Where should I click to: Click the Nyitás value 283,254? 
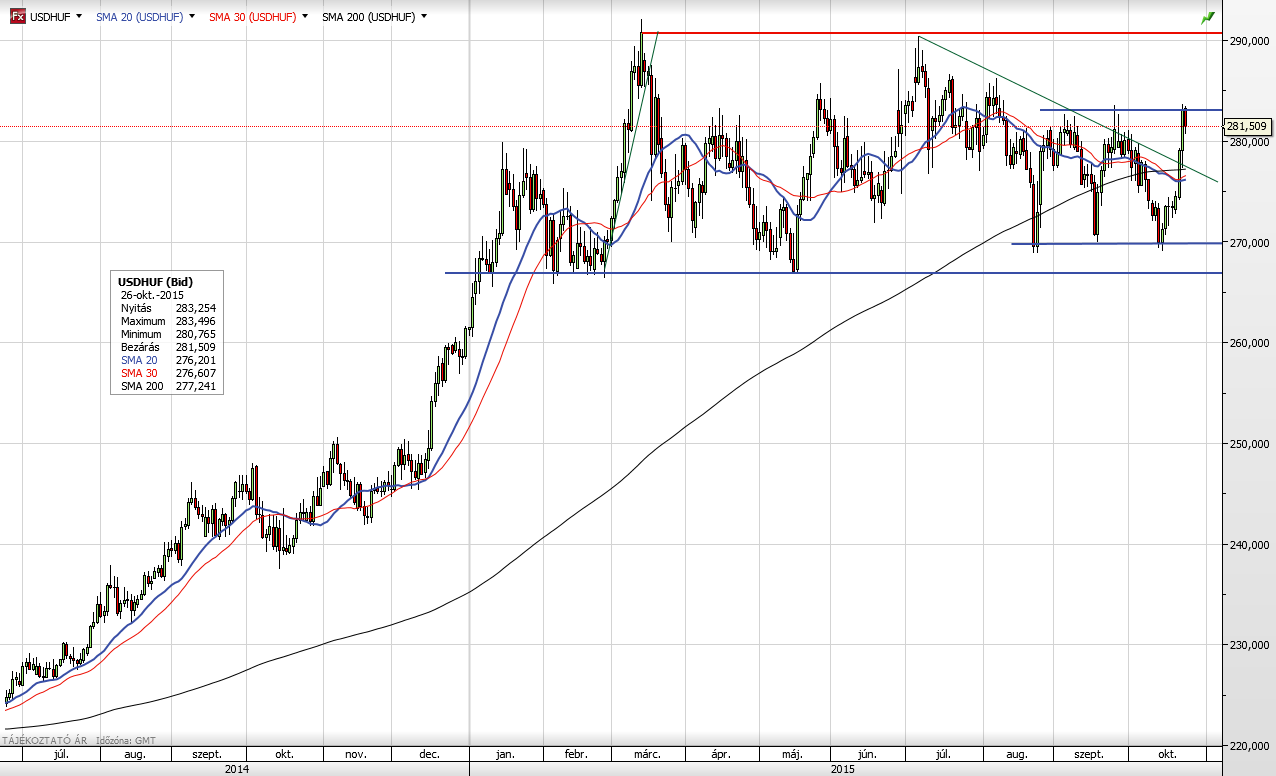coord(196,309)
